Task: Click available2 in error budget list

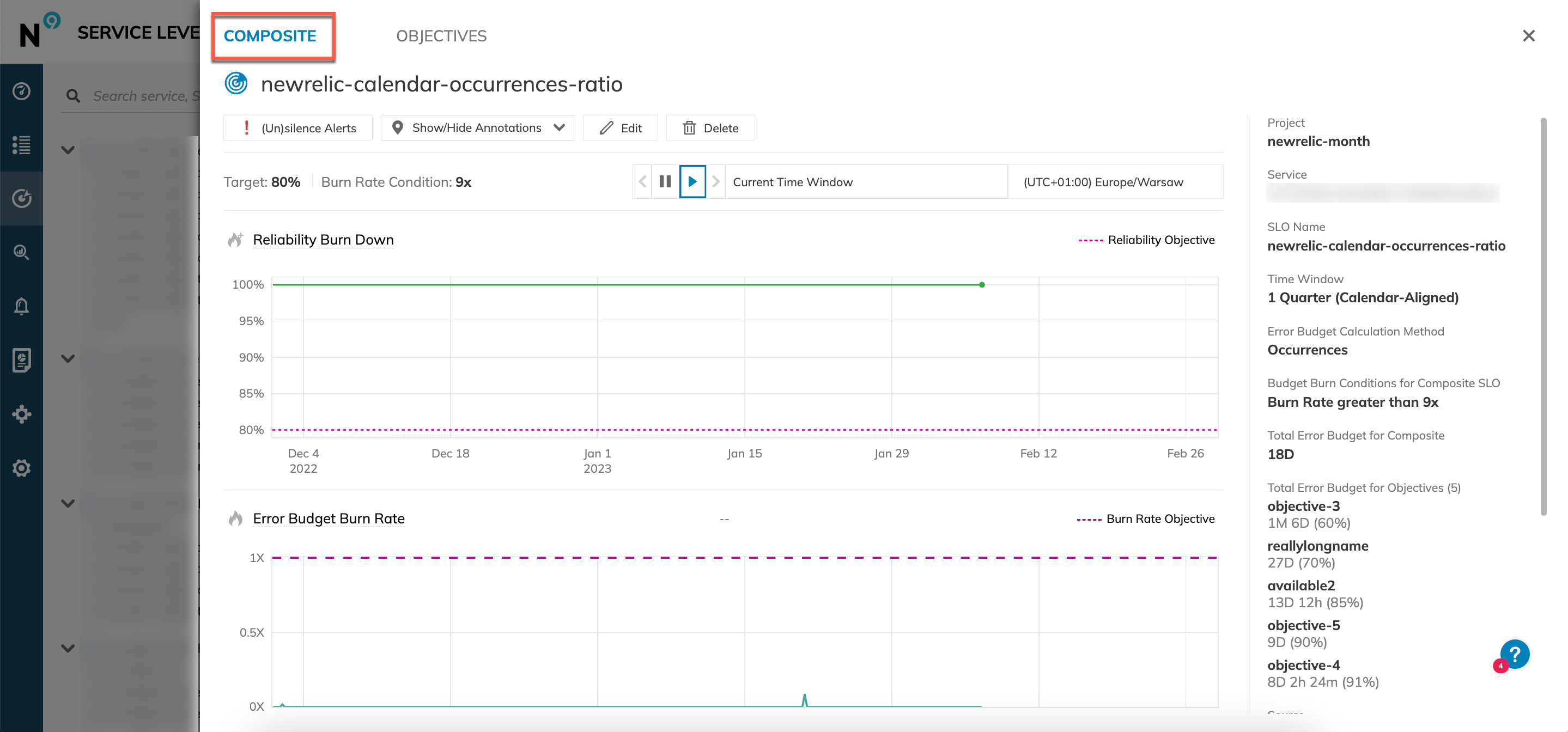Action: click(x=1301, y=585)
